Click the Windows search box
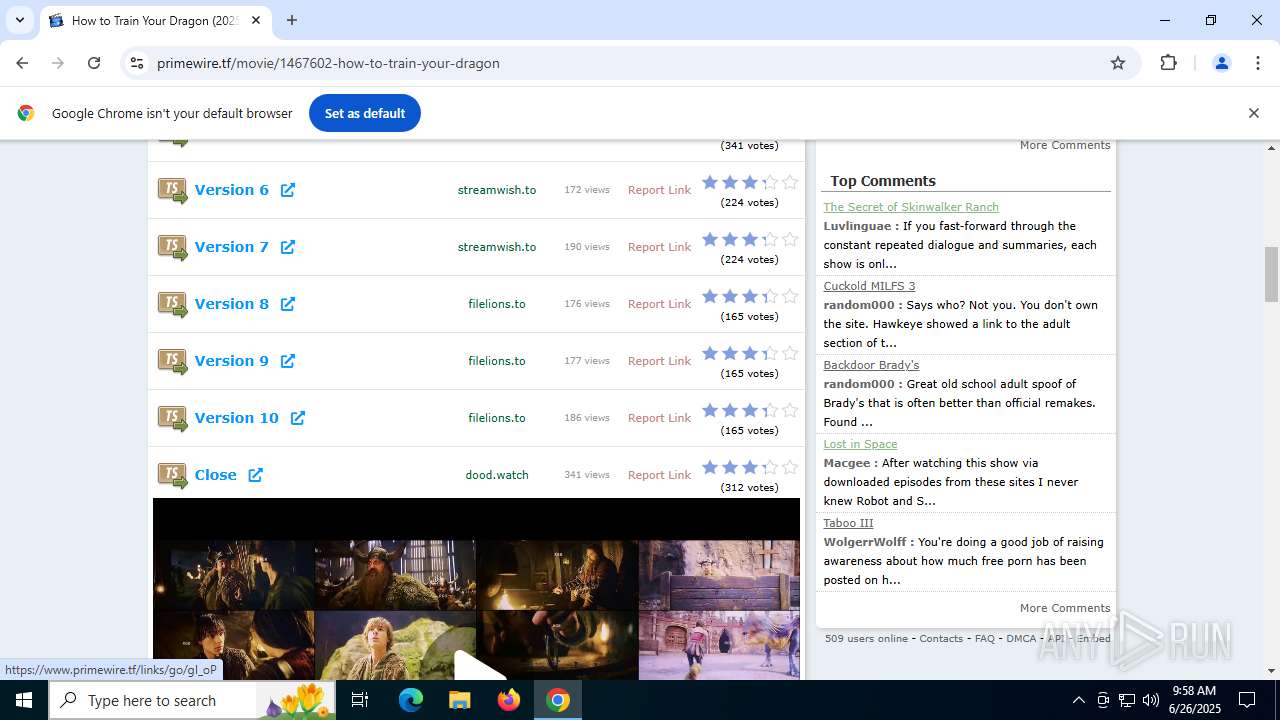This screenshot has height=720, width=1280. tap(190, 700)
